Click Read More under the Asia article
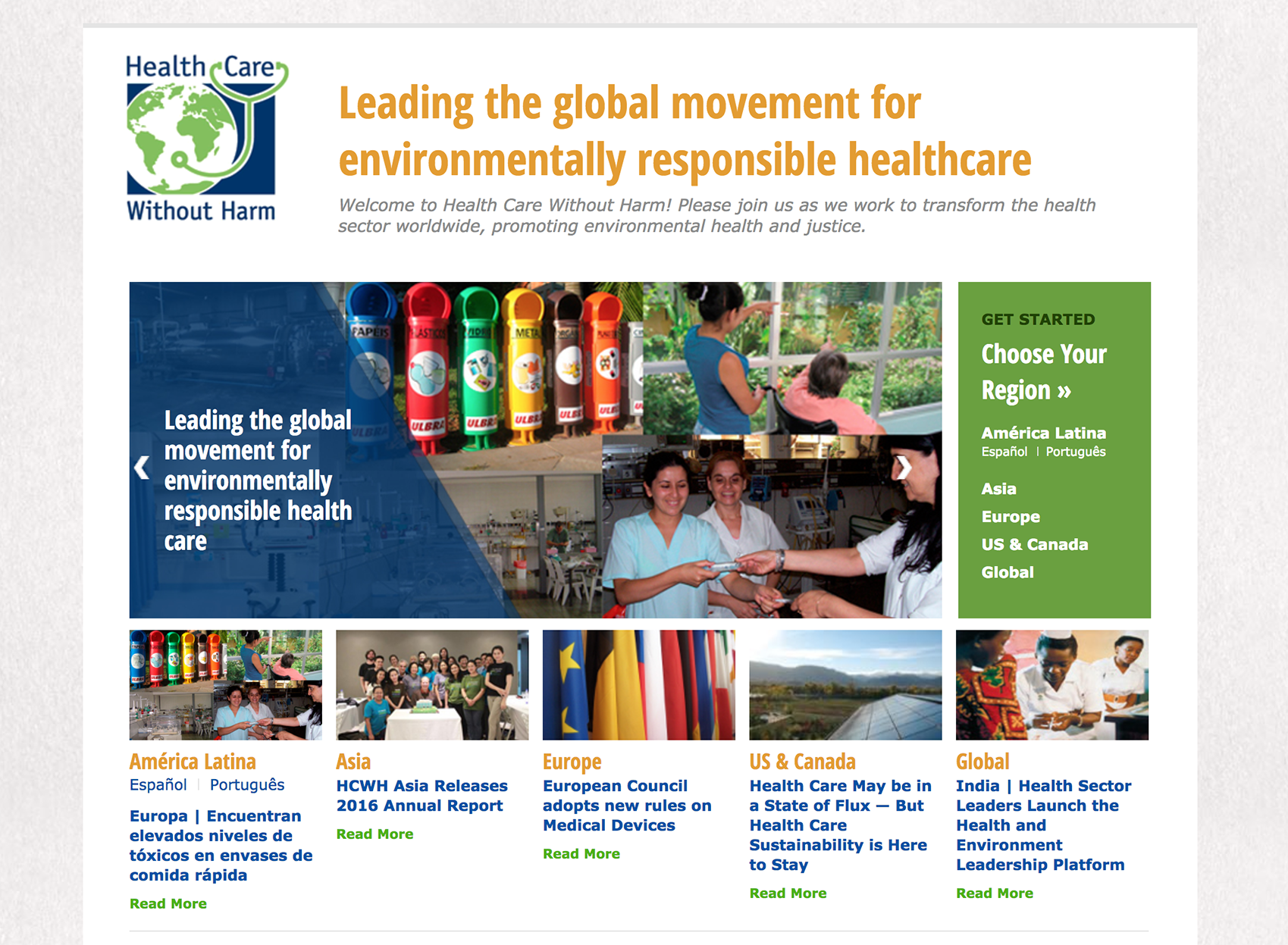 [374, 834]
